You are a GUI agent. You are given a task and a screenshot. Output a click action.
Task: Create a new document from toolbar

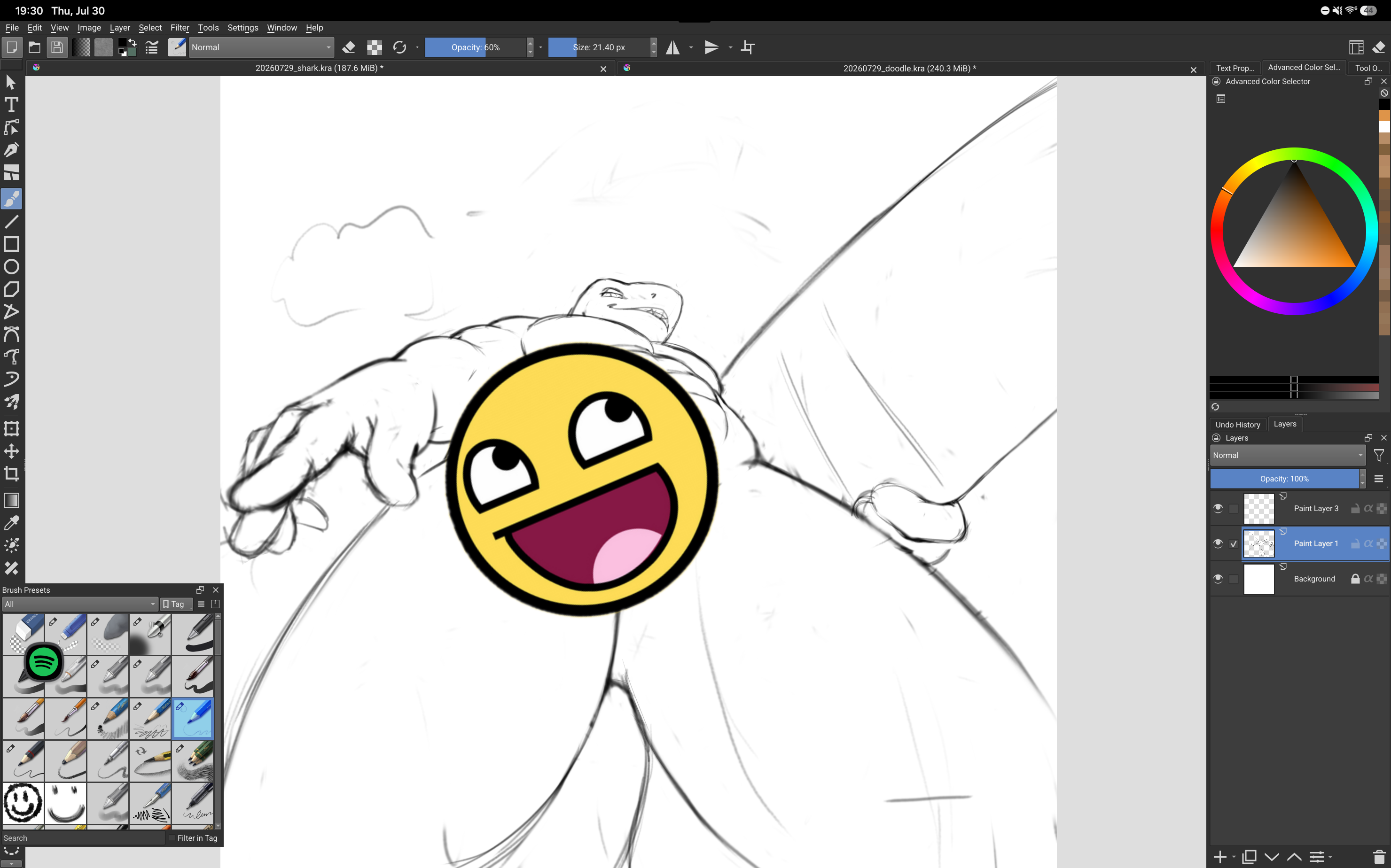[11, 47]
